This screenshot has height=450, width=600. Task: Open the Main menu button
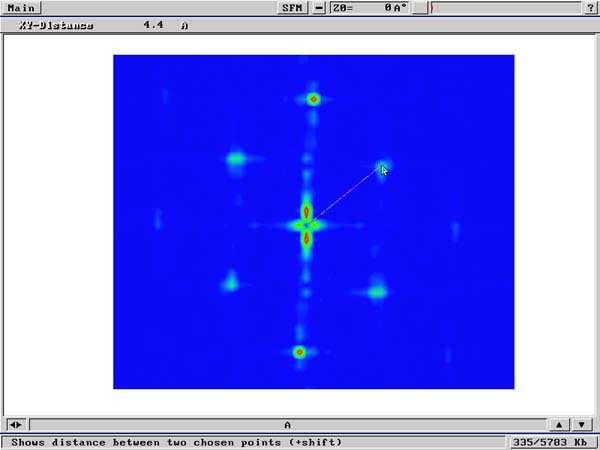[x=20, y=7]
